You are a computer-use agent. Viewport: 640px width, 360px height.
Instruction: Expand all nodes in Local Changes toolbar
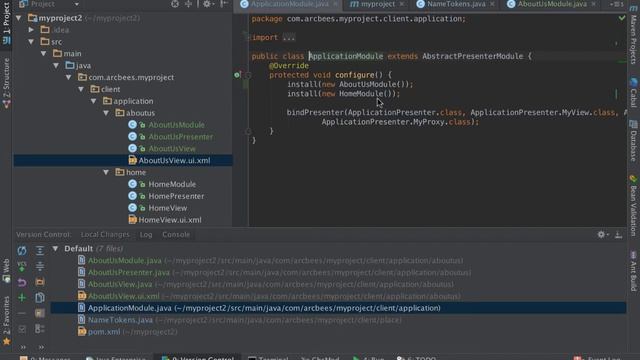point(40,250)
